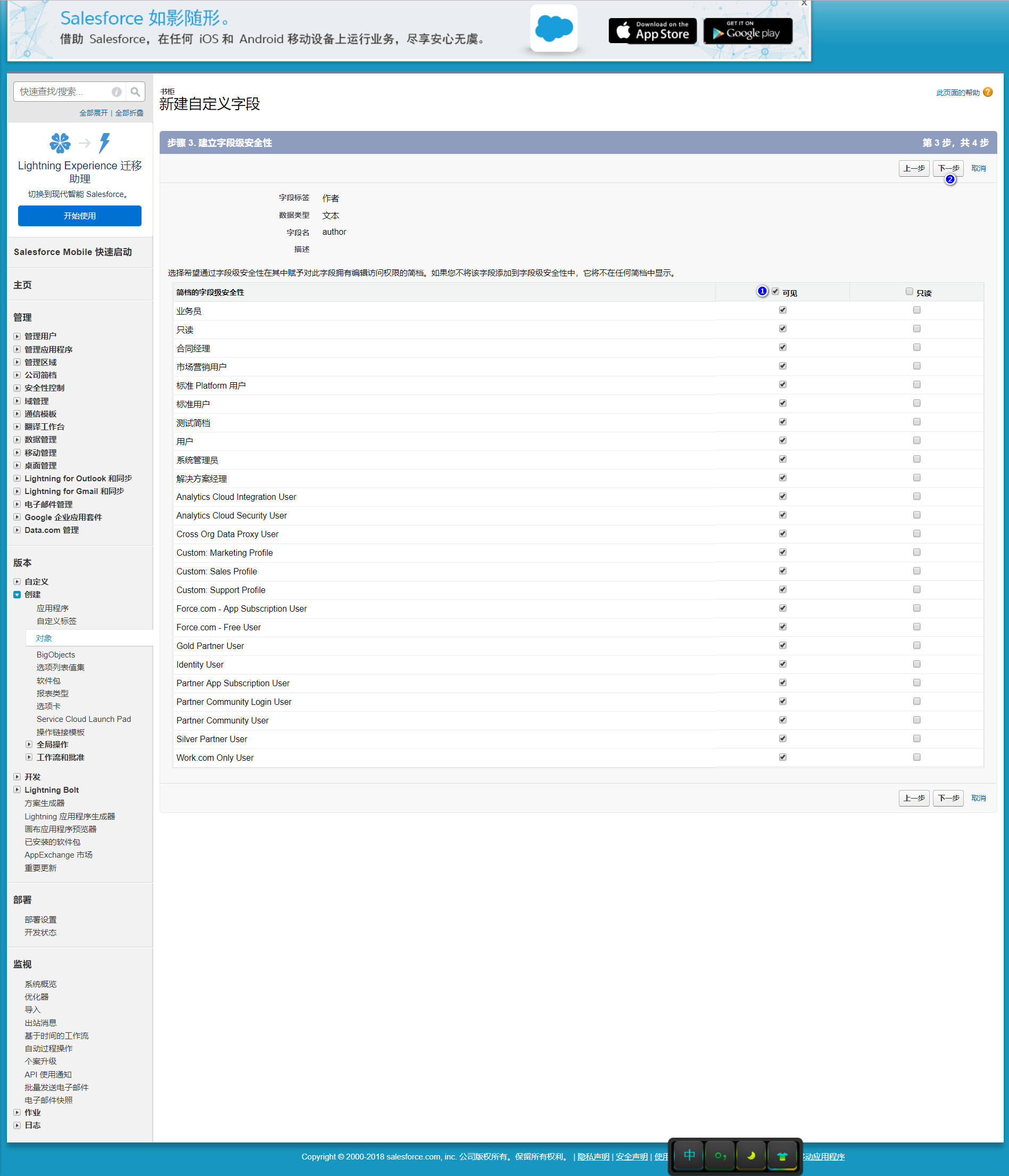Click 全部展开 link
Viewport: 1009px width, 1176px height.
click(x=93, y=113)
